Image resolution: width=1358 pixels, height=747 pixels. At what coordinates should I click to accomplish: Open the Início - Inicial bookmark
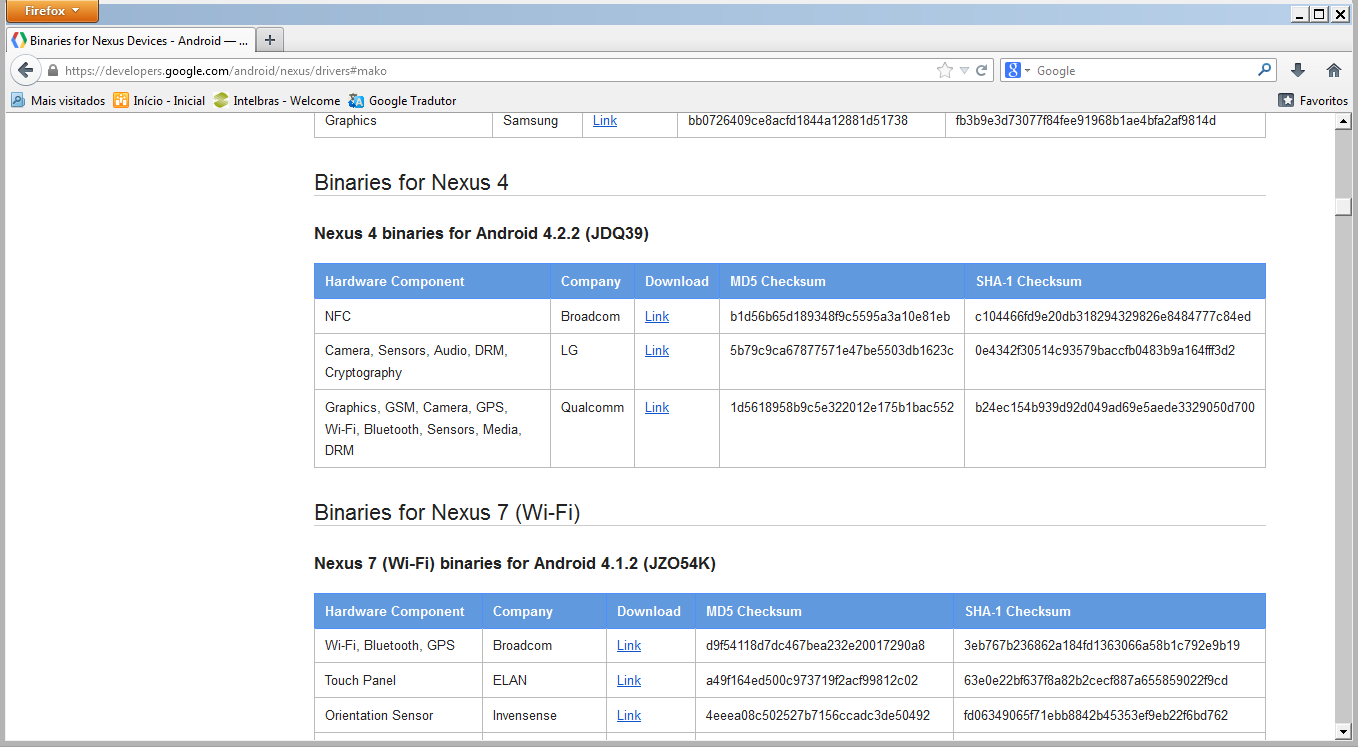[x=159, y=100]
